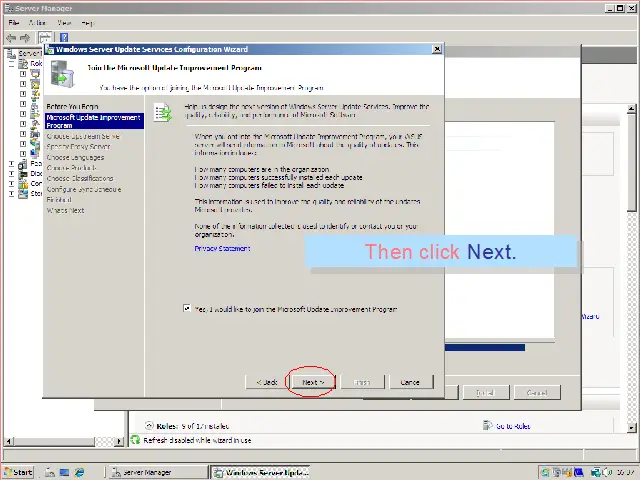Select the Features node icon in tree
This screenshot has width=640, height=480.
tap(23, 164)
